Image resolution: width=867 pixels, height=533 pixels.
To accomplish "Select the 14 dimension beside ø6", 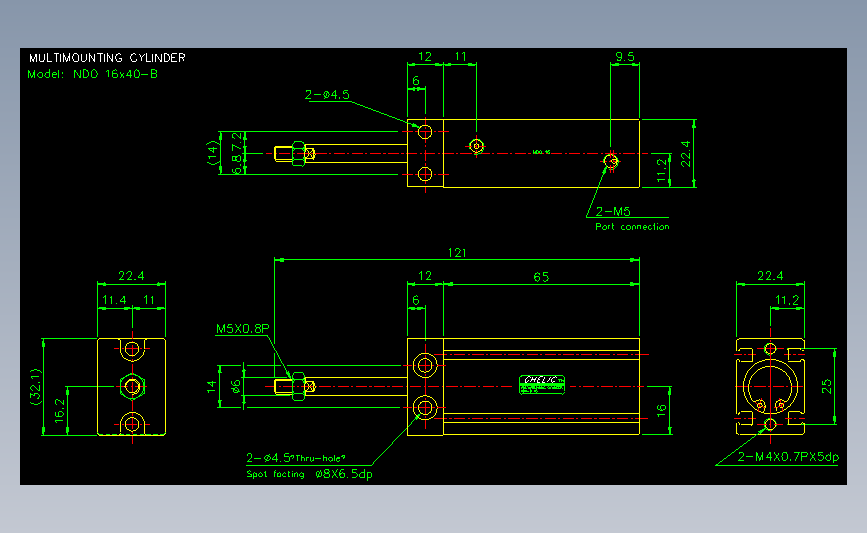I will click(x=212, y=386).
